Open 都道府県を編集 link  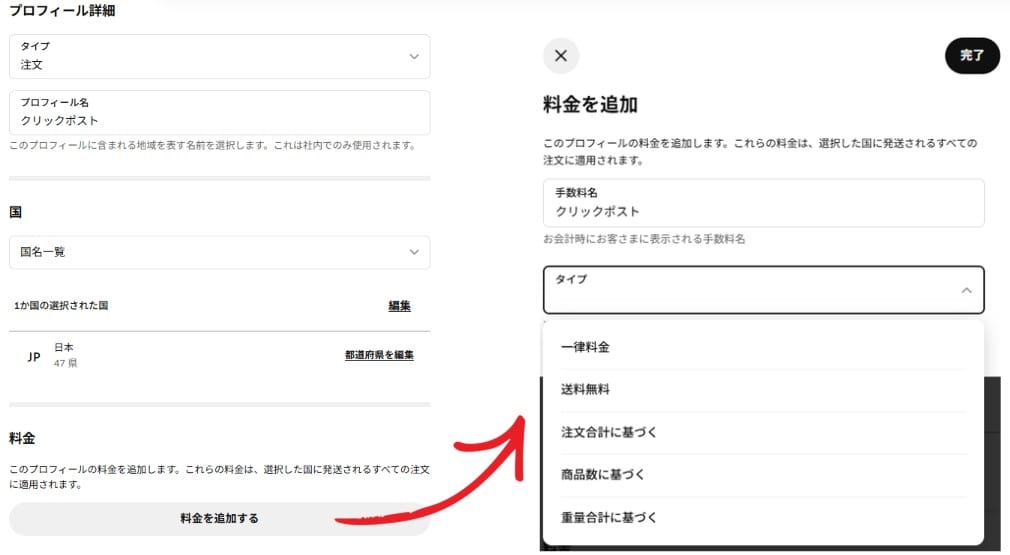379,355
